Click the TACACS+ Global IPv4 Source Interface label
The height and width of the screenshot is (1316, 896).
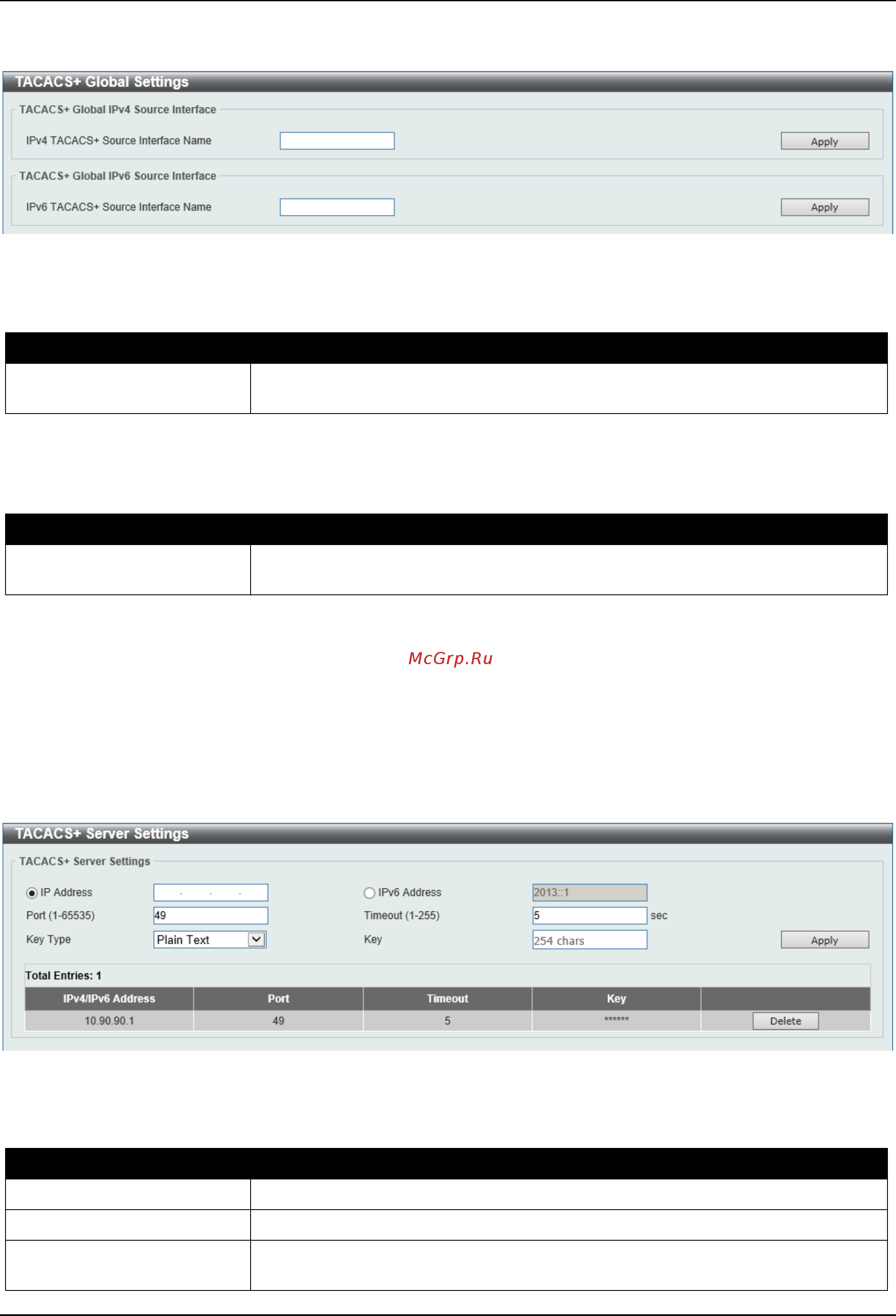[x=118, y=110]
